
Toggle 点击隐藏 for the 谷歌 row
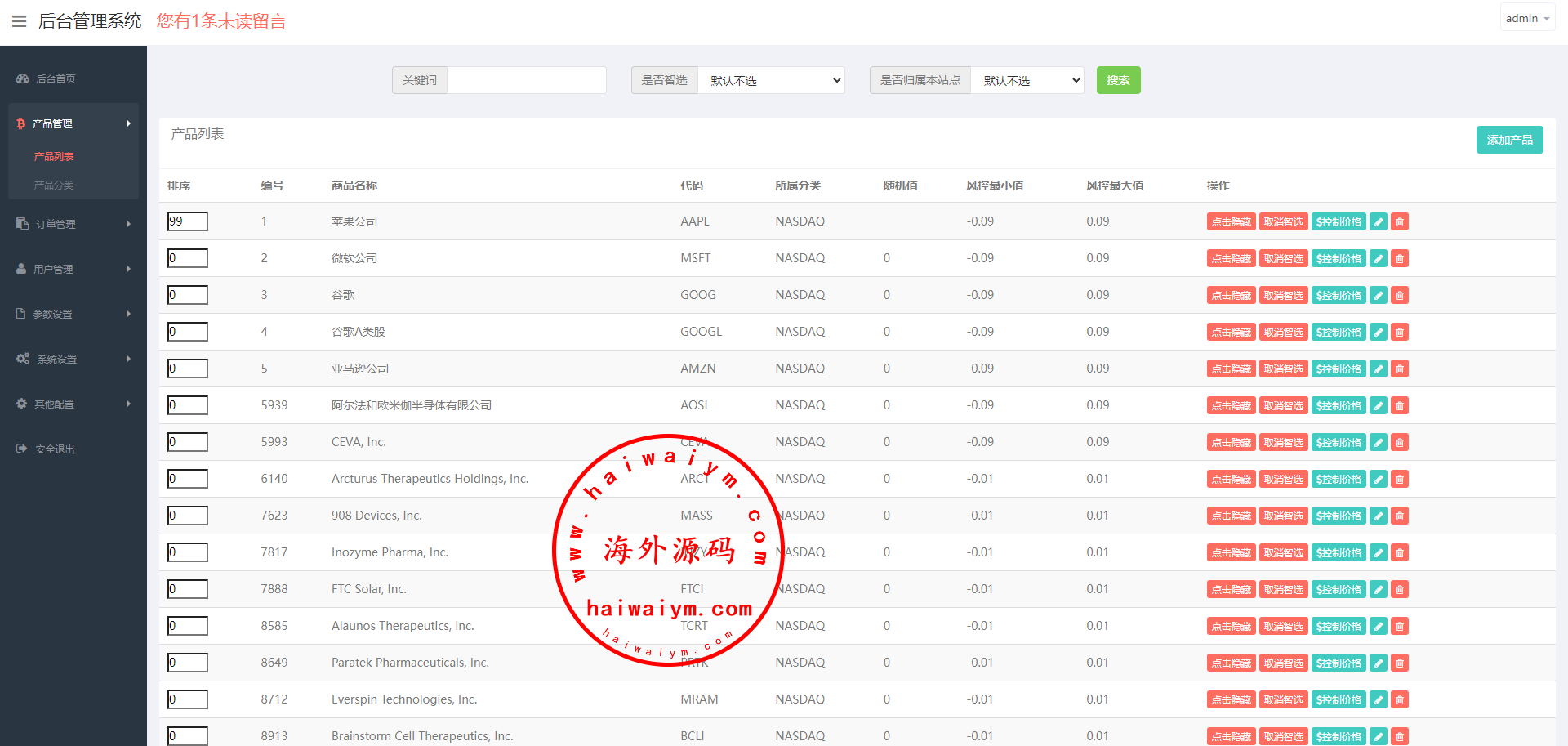point(1231,296)
